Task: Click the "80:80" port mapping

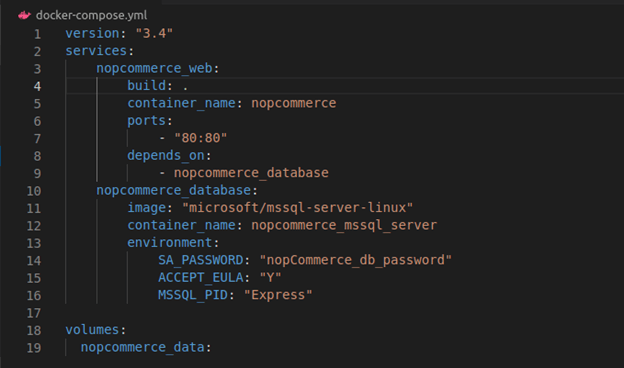Action: 201,138
